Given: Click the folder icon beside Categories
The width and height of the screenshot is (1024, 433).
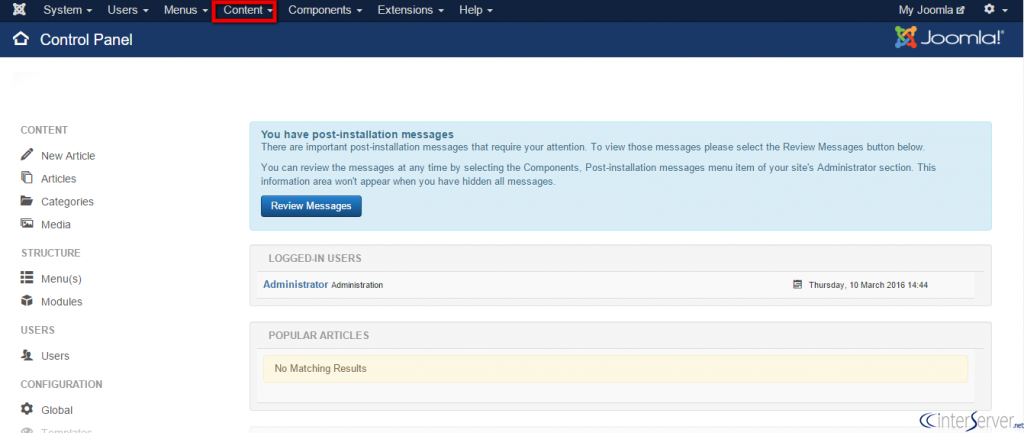Looking at the screenshot, I should click(x=27, y=200).
